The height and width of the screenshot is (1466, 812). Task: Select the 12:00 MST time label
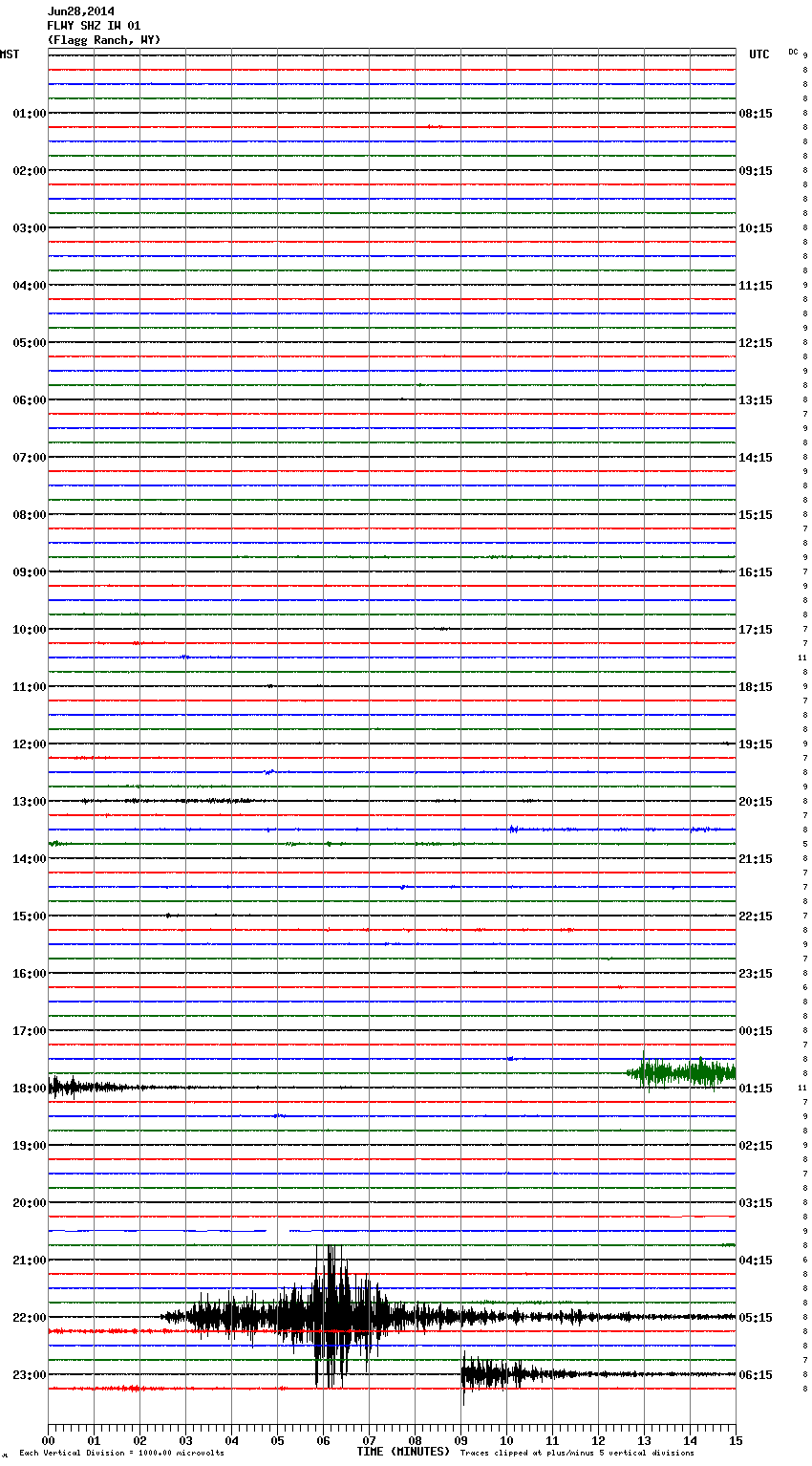coord(29,744)
